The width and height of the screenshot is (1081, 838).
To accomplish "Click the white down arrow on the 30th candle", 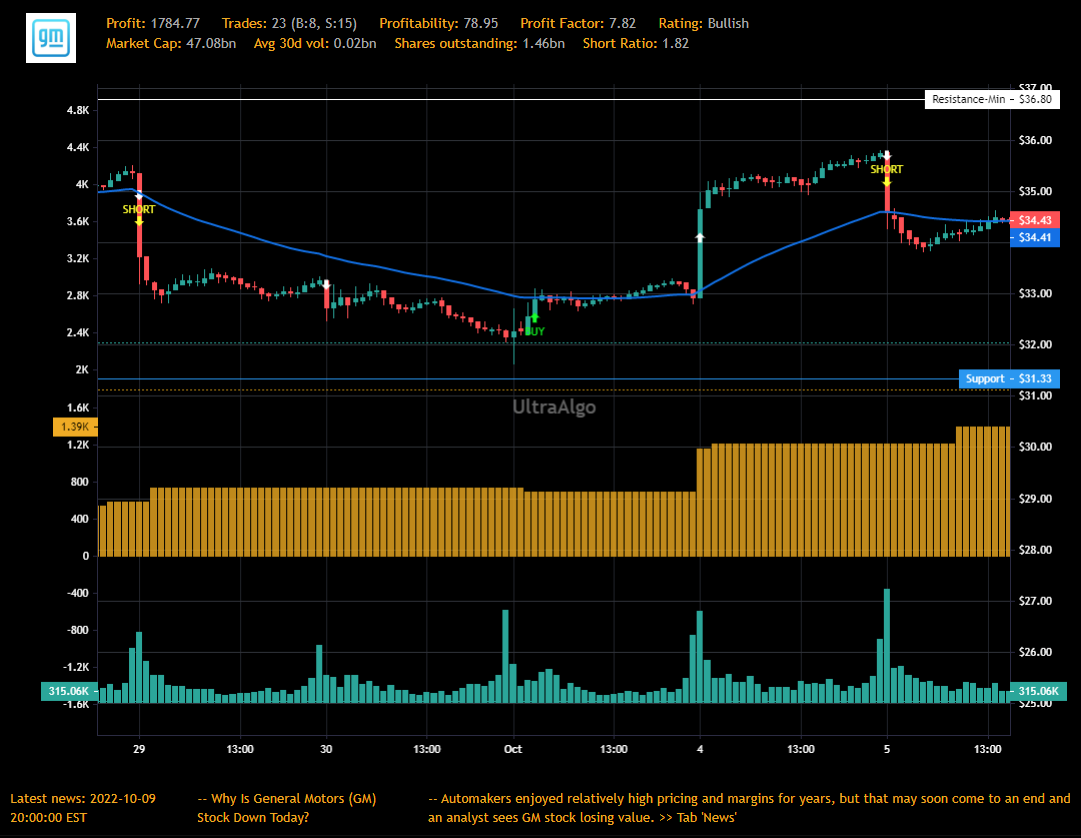I will (x=326, y=284).
